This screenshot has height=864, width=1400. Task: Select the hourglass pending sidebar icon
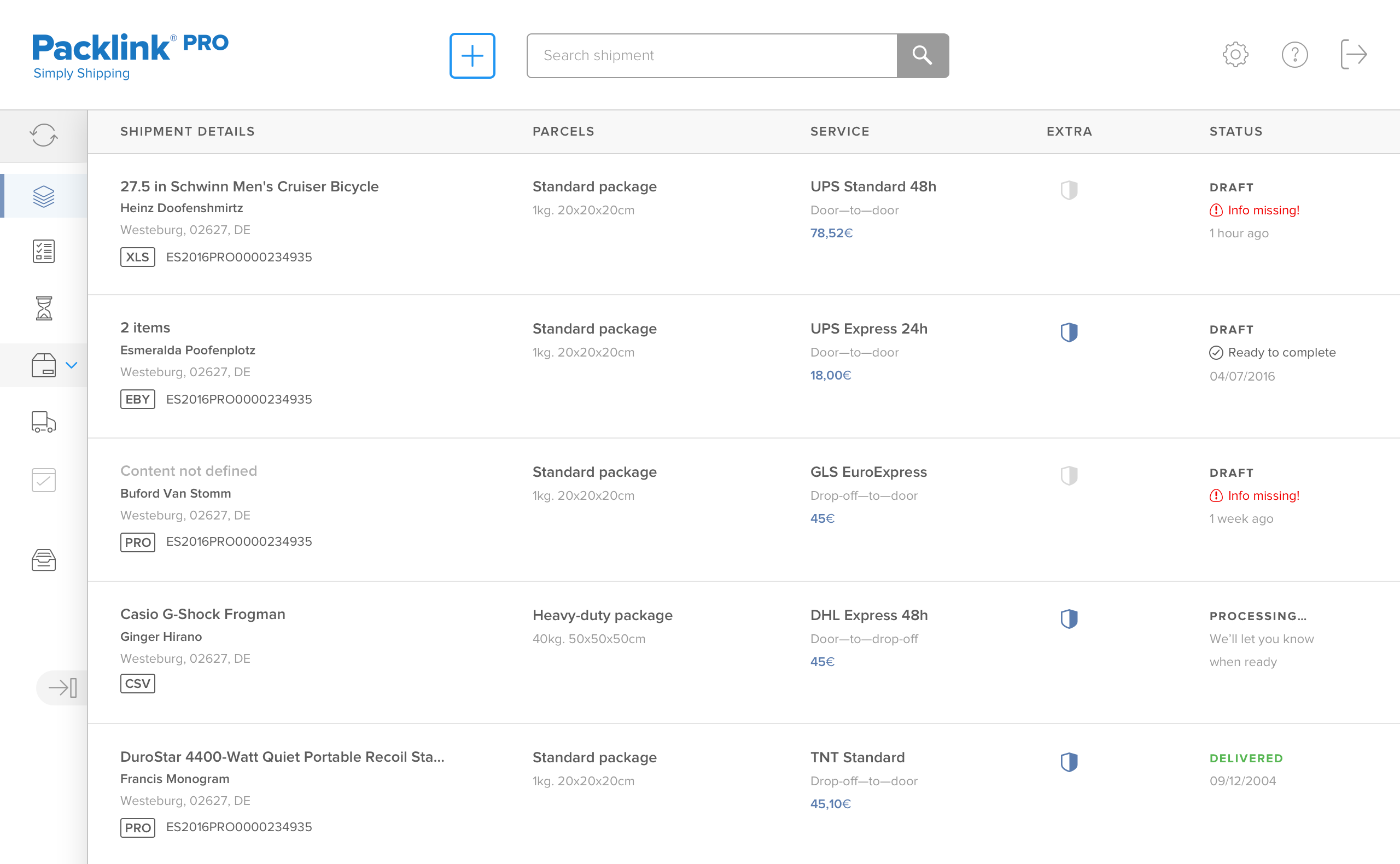coord(43,308)
